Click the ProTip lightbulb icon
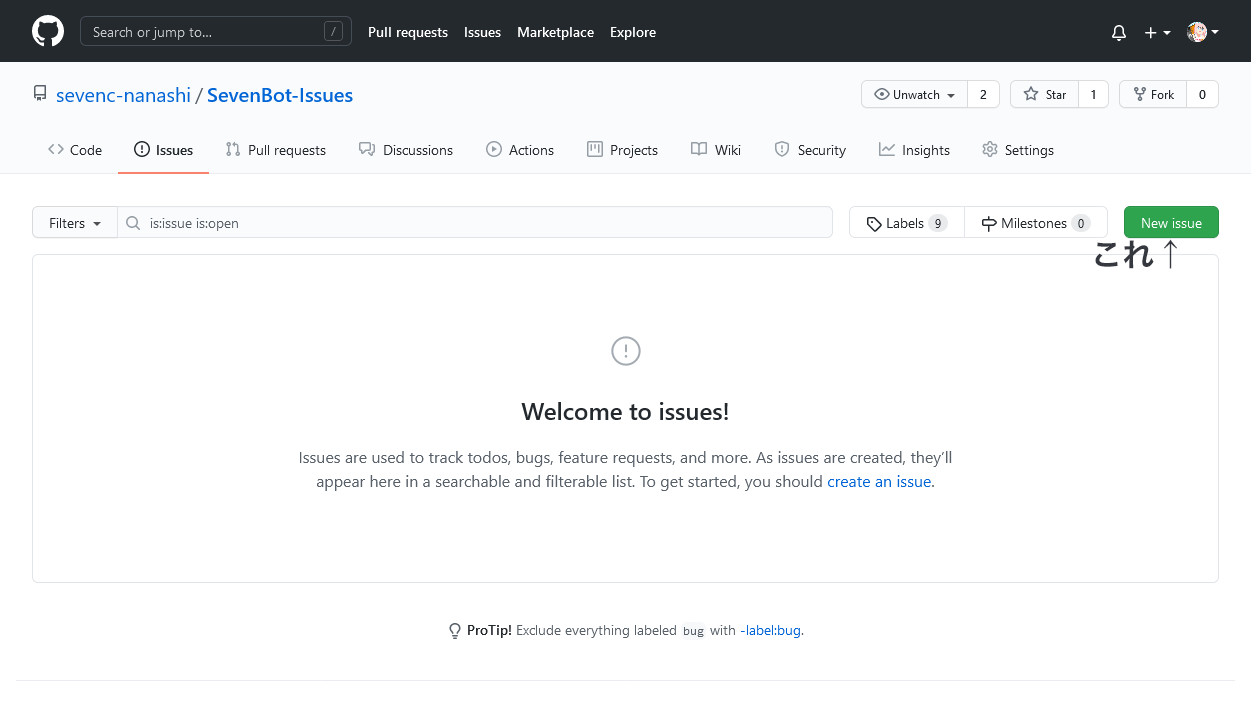Viewport: 1251px width, 714px height. coord(455,630)
